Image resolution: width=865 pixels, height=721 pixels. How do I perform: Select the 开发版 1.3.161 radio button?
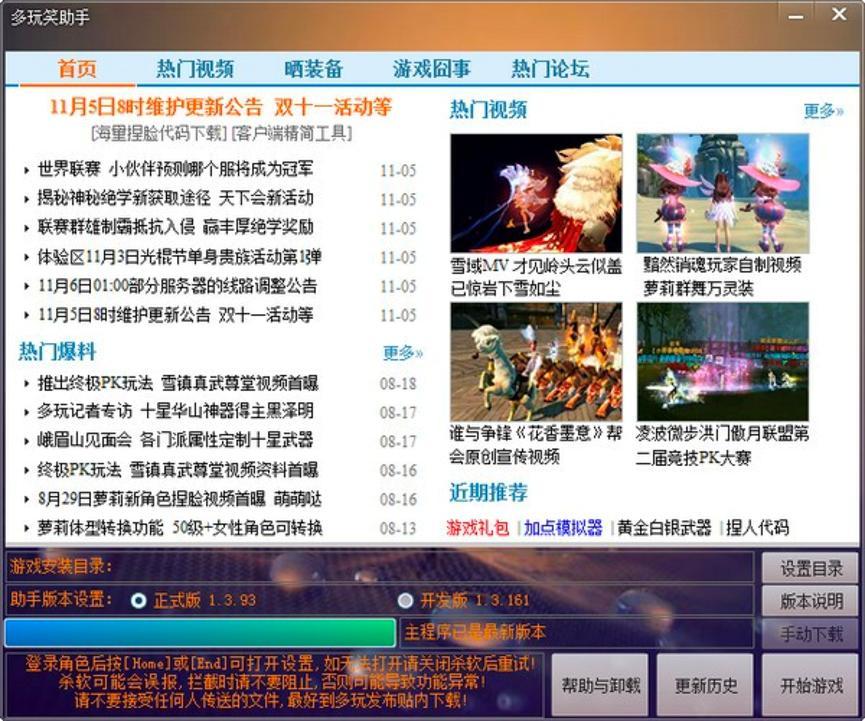[405, 600]
